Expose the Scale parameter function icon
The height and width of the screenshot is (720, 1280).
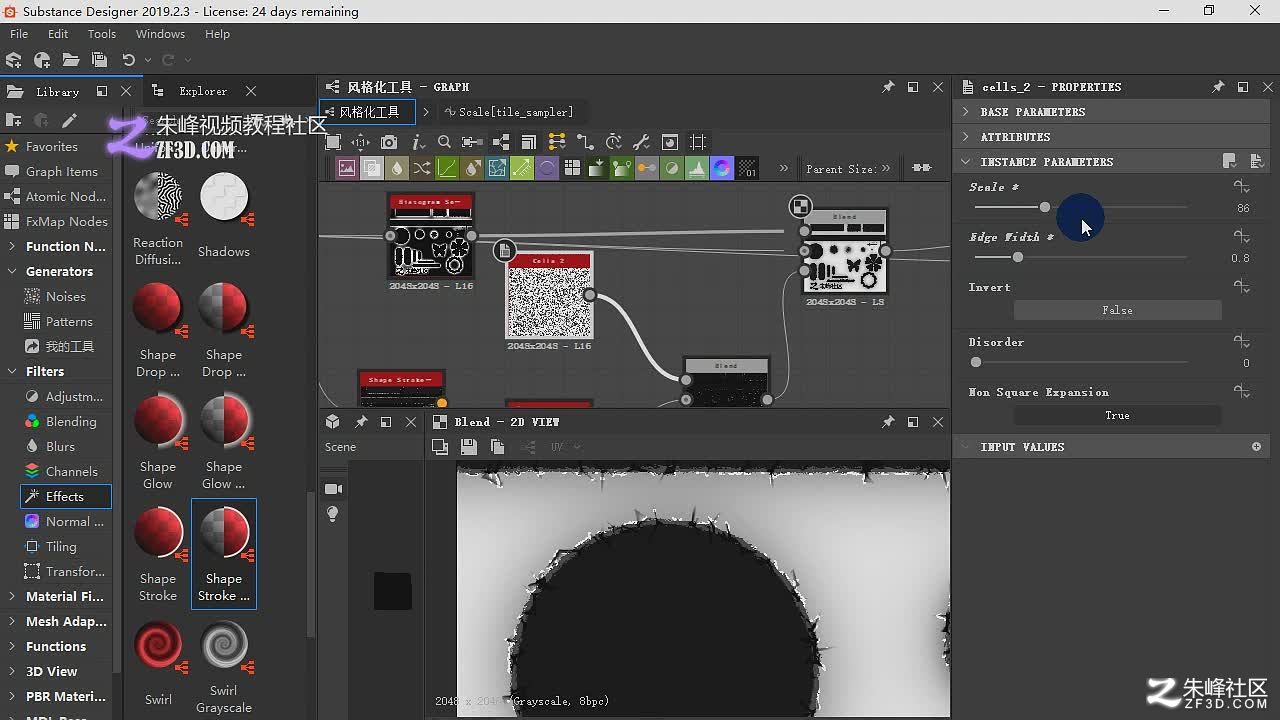1242,187
